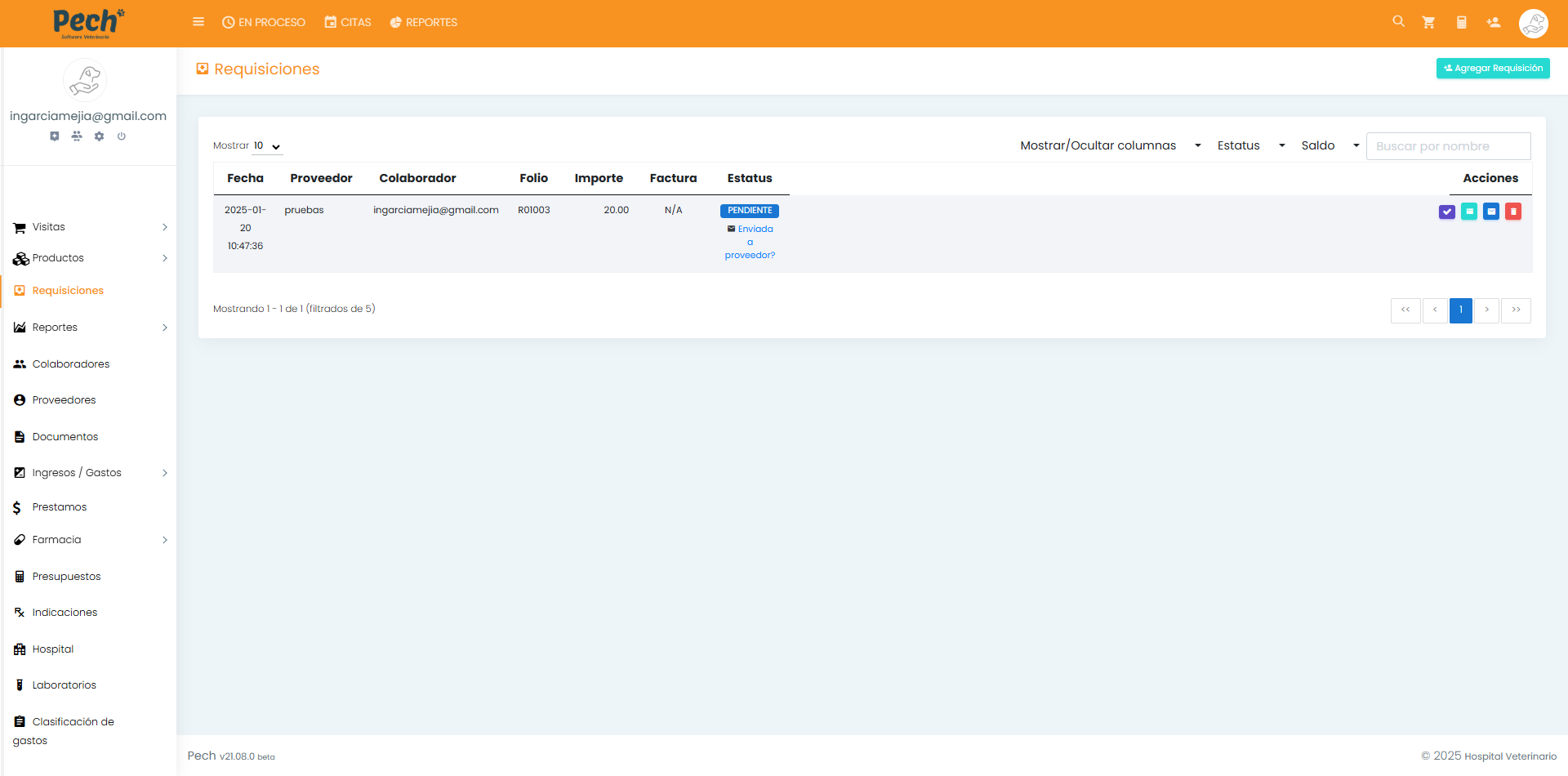Go to Proveedores in the sidebar
1568x776 pixels.
64,400
